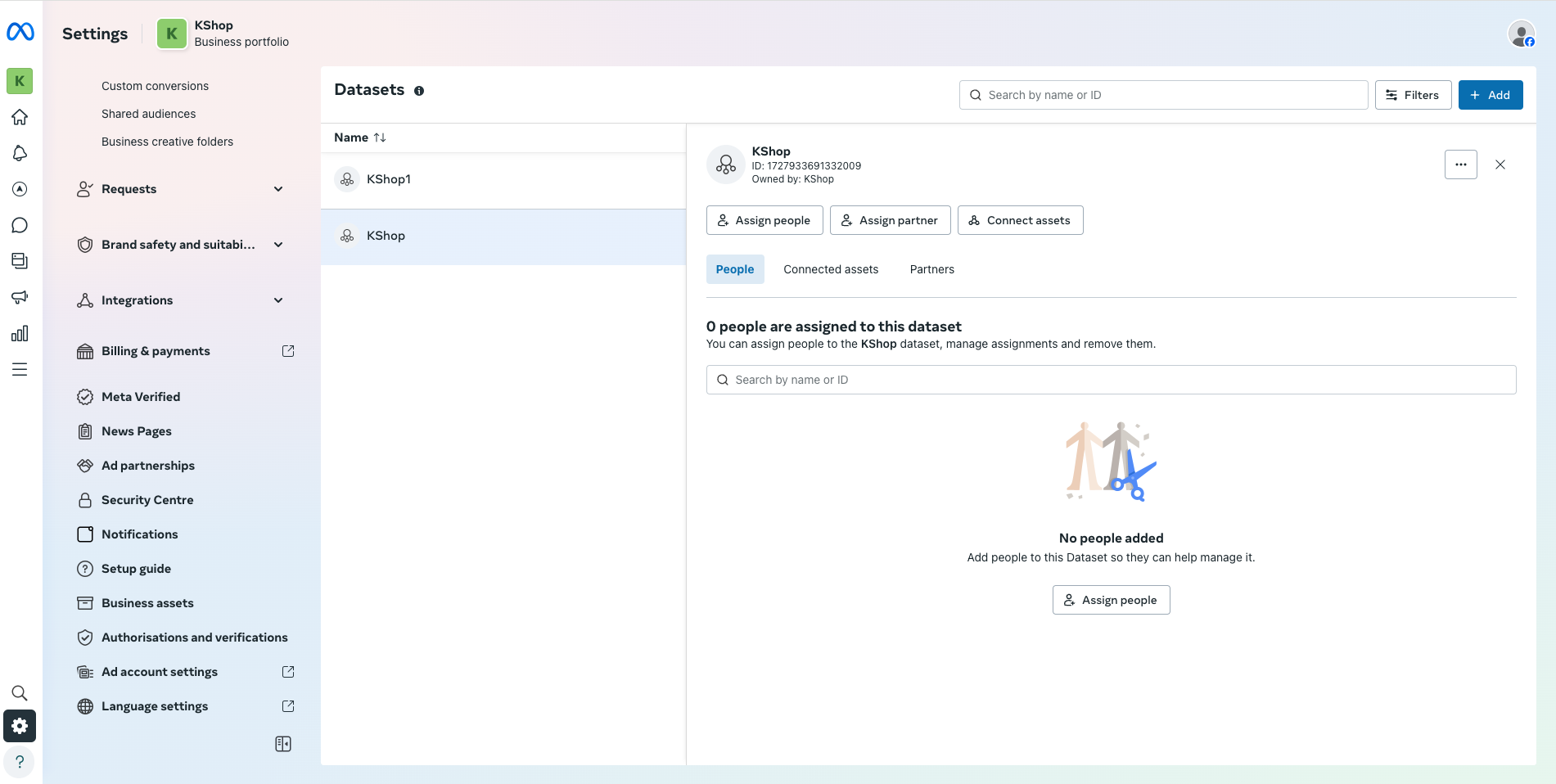The image size is (1556, 784).
Task: Open Language settings external link icon
Action: point(288,706)
